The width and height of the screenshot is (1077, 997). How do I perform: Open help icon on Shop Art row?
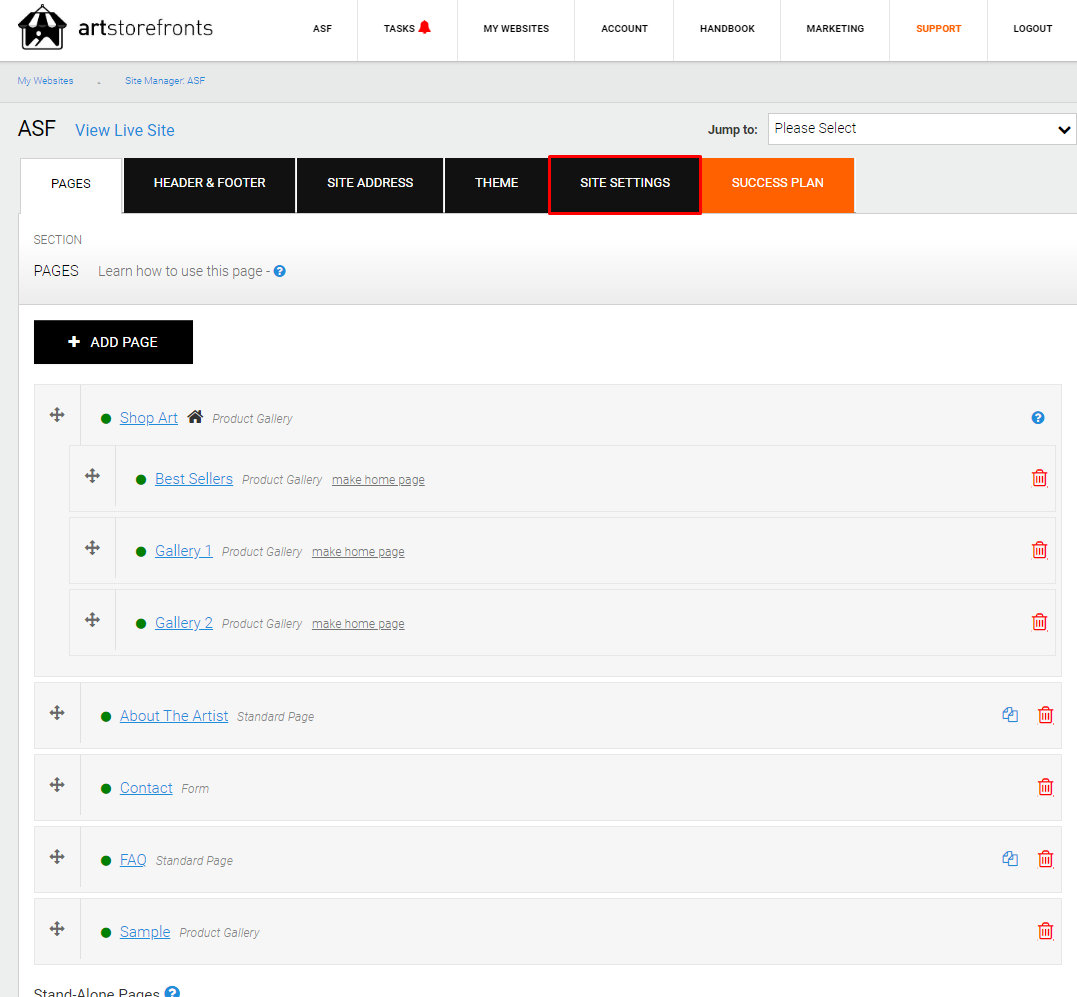coord(1038,418)
